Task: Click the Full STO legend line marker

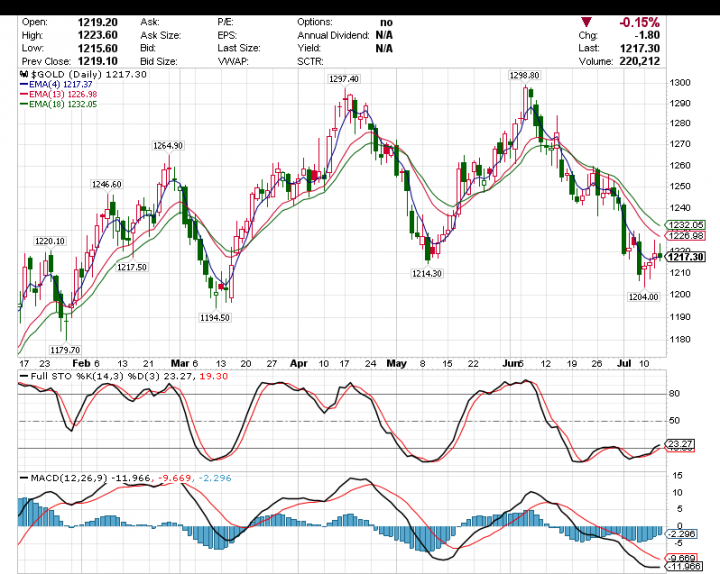Action: tap(22, 375)
